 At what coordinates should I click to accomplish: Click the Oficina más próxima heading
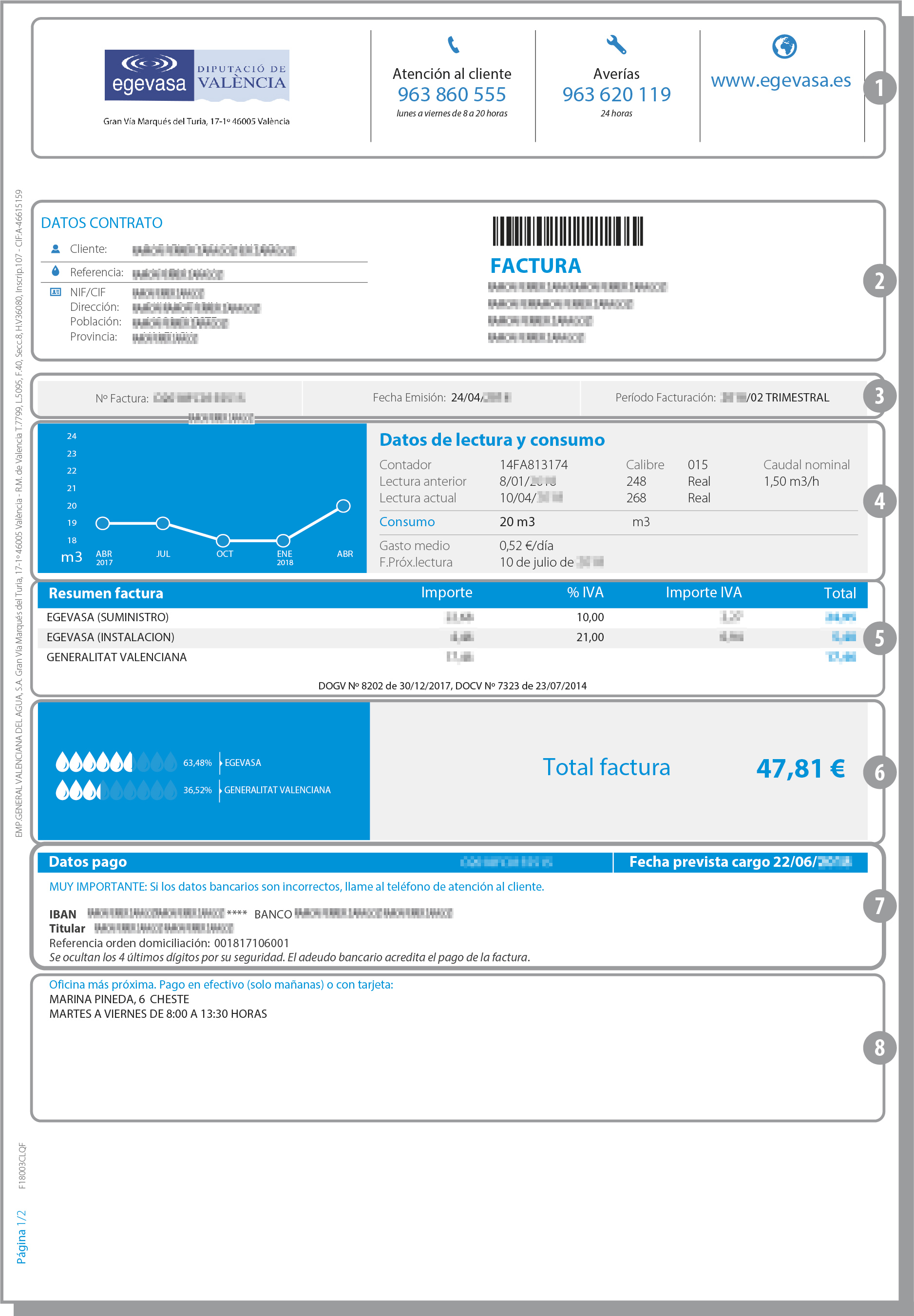click(221, 984)
